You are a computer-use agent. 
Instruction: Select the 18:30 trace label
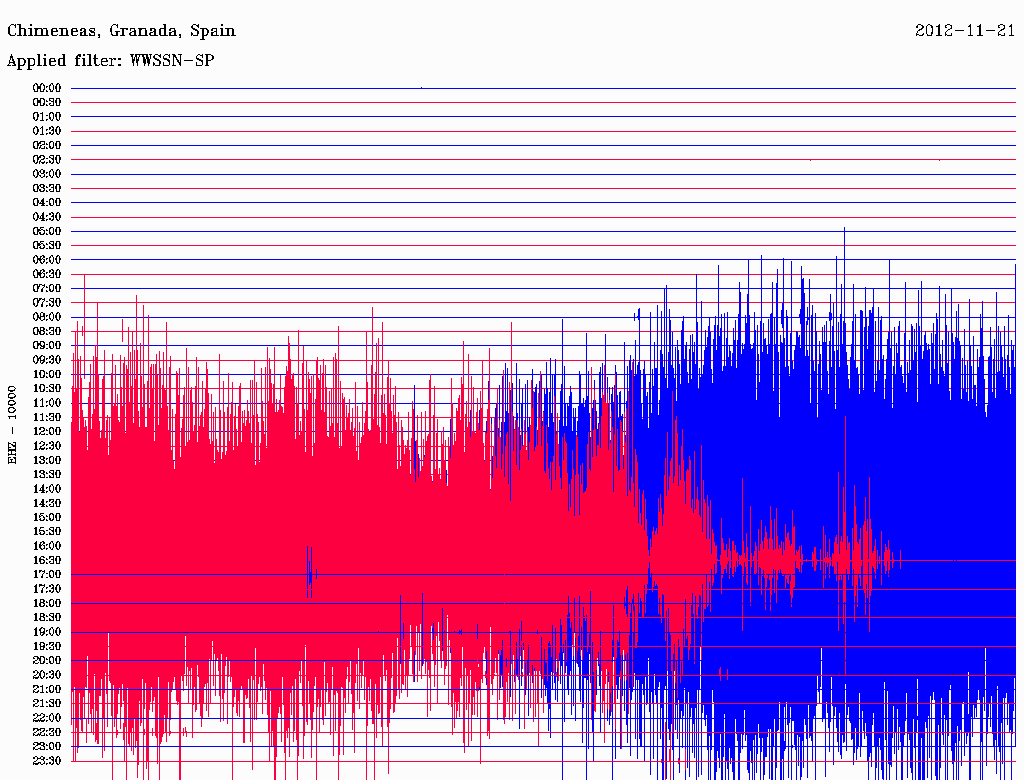(47, 617)
